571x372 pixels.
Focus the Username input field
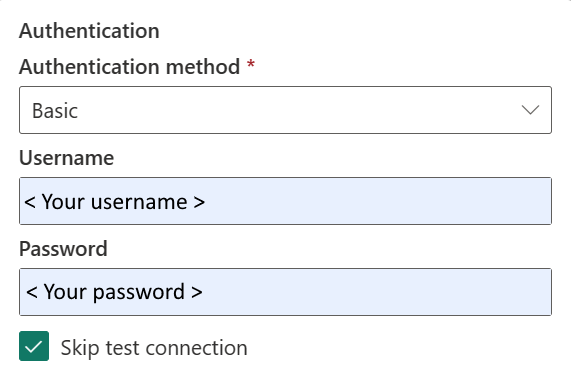pos(286,201)
